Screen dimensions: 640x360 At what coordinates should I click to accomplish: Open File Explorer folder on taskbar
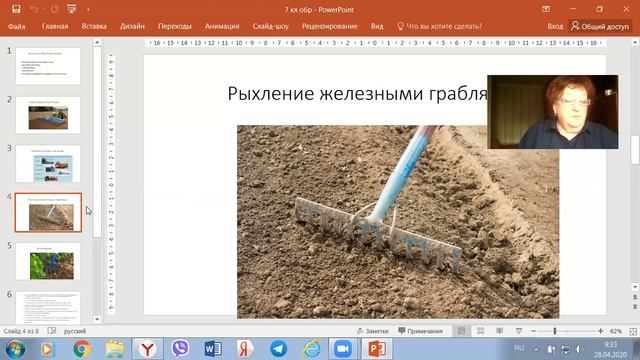115,349
